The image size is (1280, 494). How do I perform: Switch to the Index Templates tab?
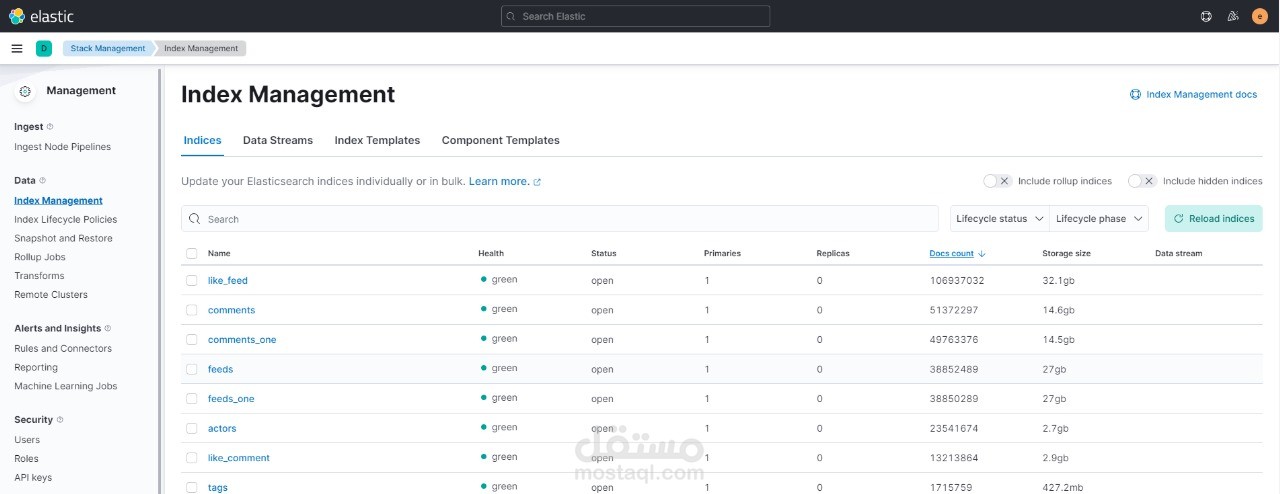tap(377, 140)
